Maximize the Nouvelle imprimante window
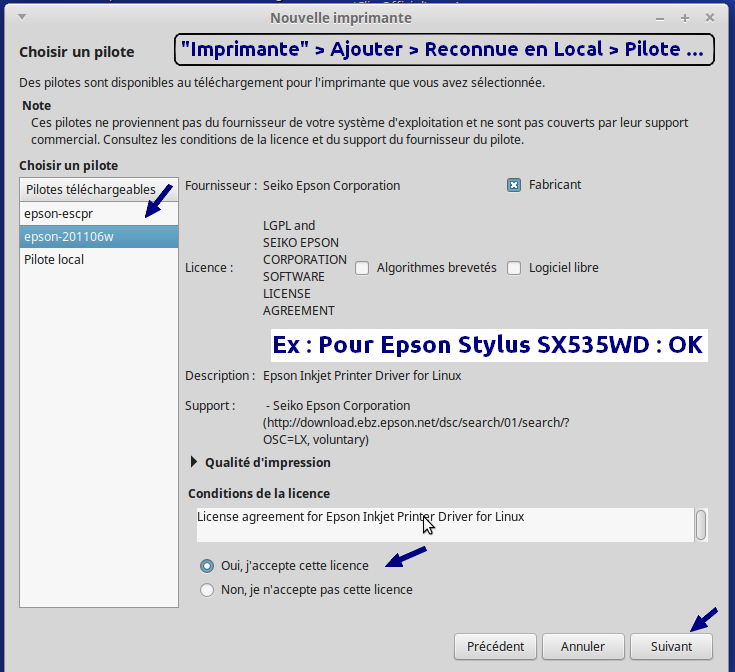The image size is (735, 672). [x=685, y=18]
